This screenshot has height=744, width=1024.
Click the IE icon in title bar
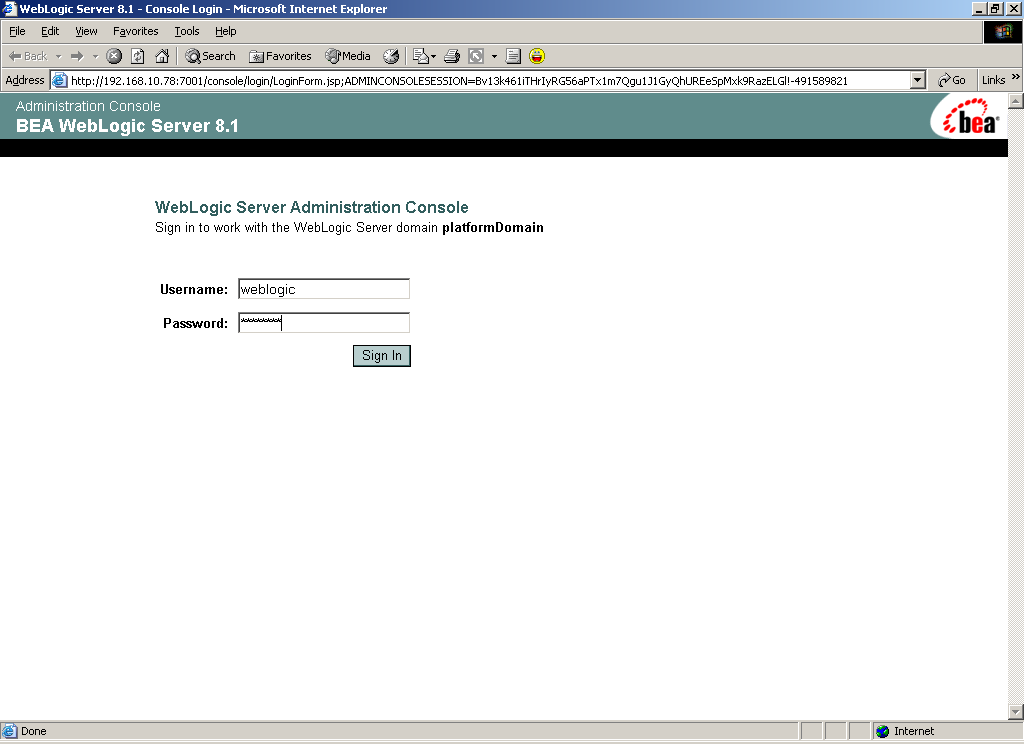[x=8, y=8]
